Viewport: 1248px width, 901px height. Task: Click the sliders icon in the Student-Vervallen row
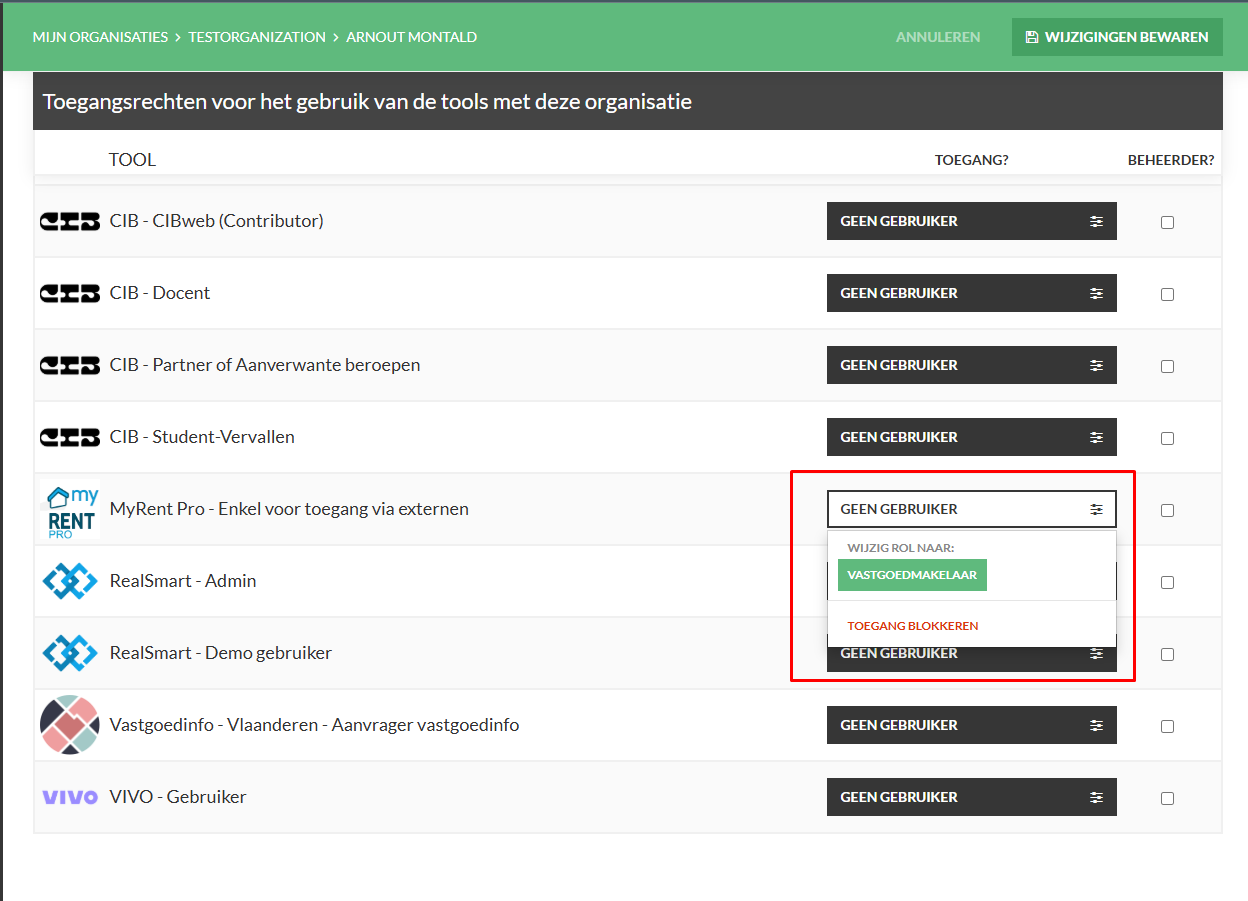1096,437
